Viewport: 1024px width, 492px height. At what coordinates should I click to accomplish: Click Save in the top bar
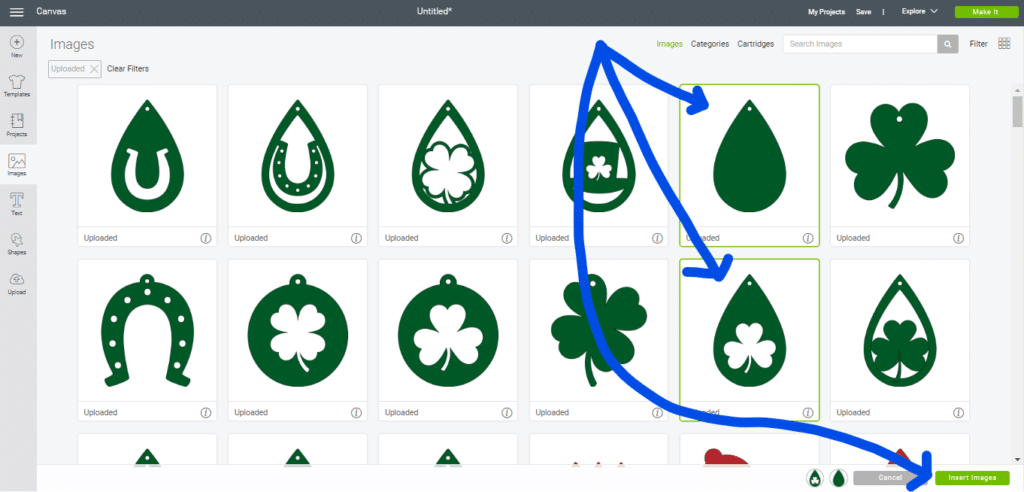point(863,12)
